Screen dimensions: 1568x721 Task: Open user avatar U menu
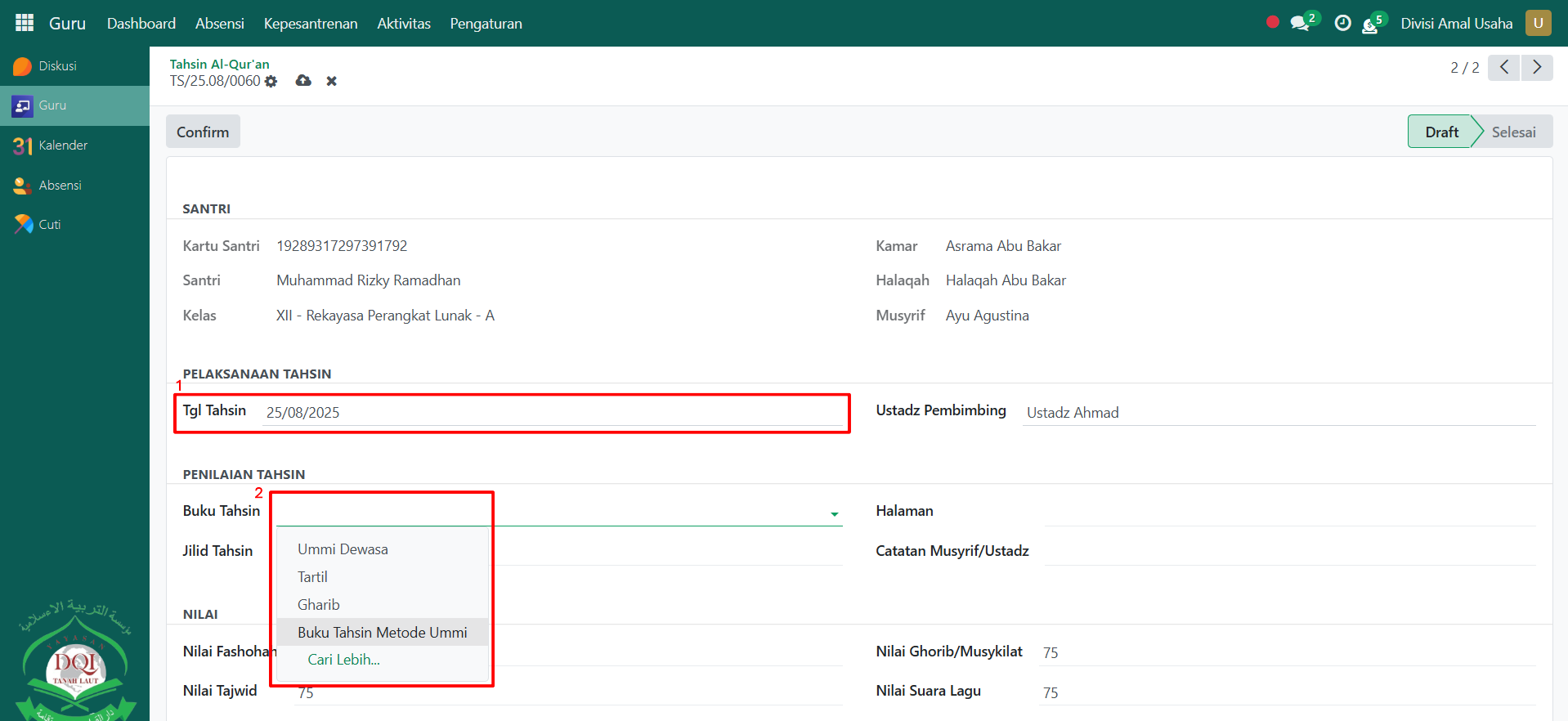tap(1538, 23)
